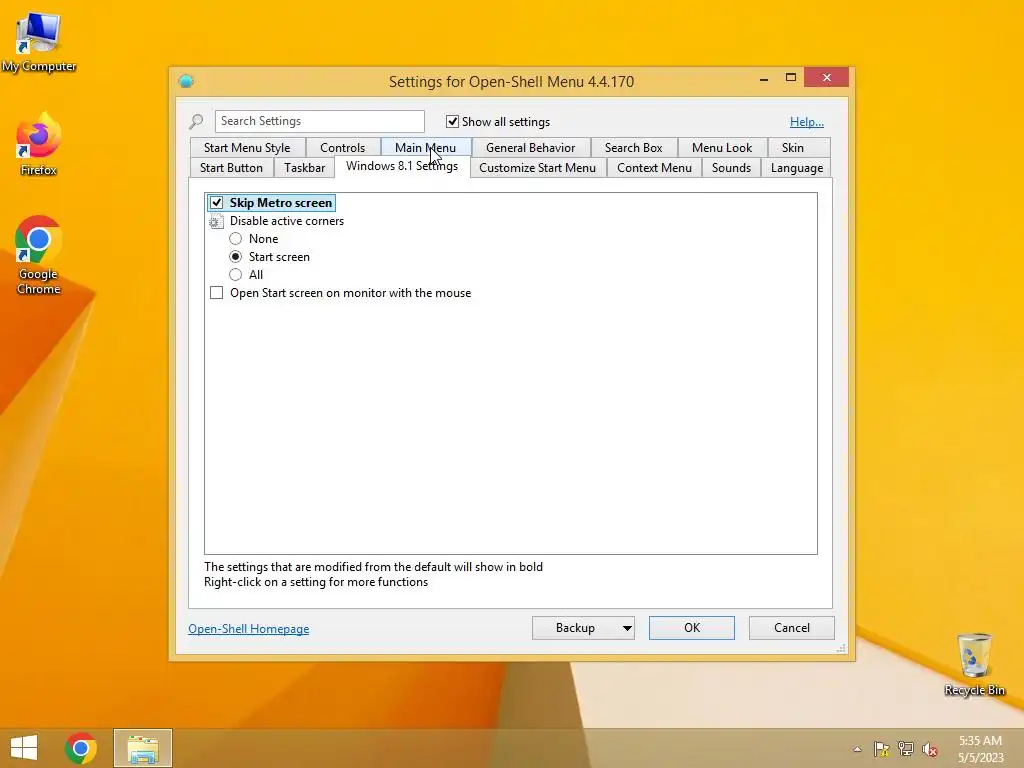
Task: Toggle Show all settings checkbox
Action: click(452, 121)
